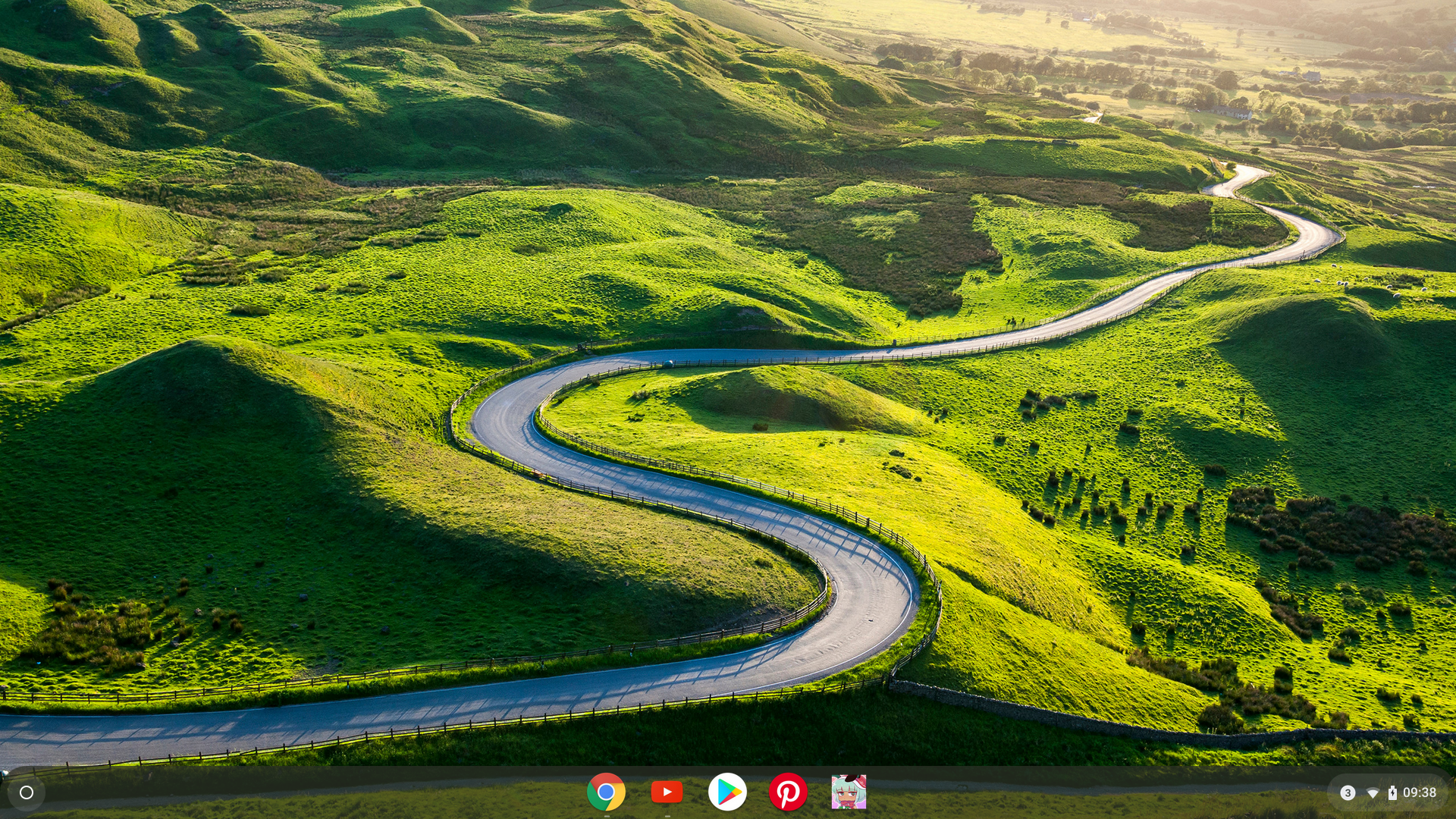Screen dimensions: 1456x819
Task: Launch Google Chrome from the shelf
Action: point(606,792)
